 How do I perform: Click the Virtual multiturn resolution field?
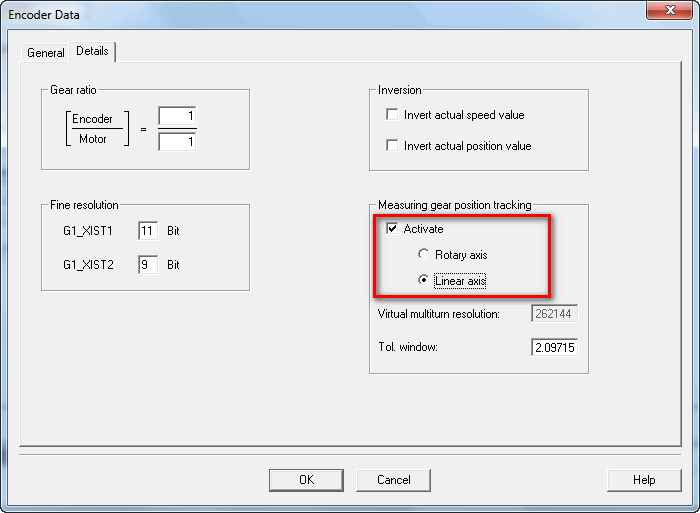(x=554, y=313)
